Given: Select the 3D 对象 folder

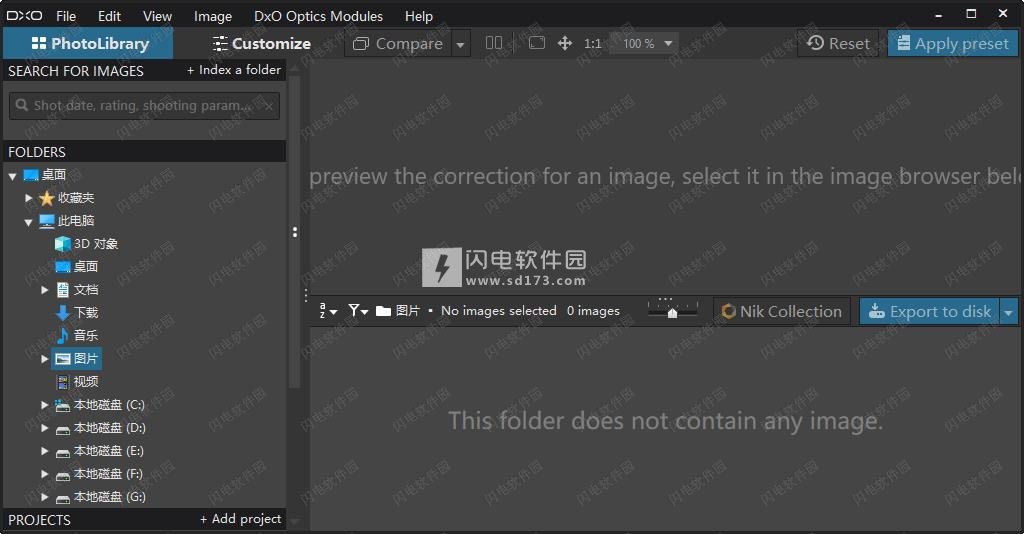Looking at the screenshot, I should point(86,243).
